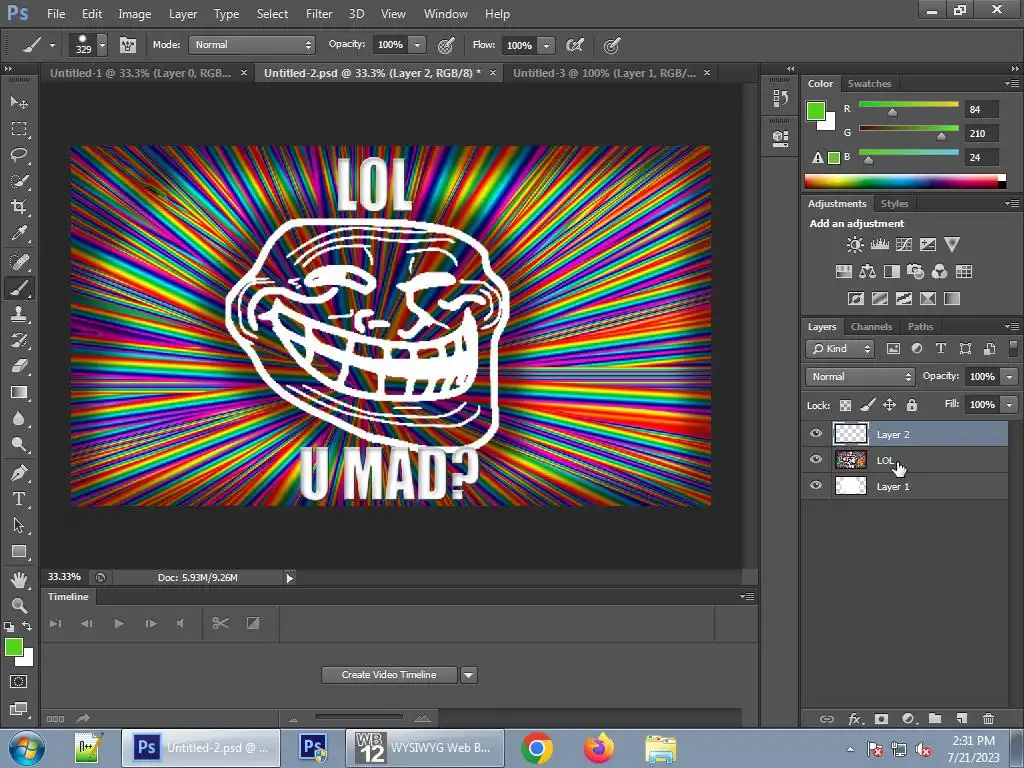This screenshot has height=768, width=1024.
Task: Select the Eyedropper tool
Action: pyautogui.click(x=19, y=234)
